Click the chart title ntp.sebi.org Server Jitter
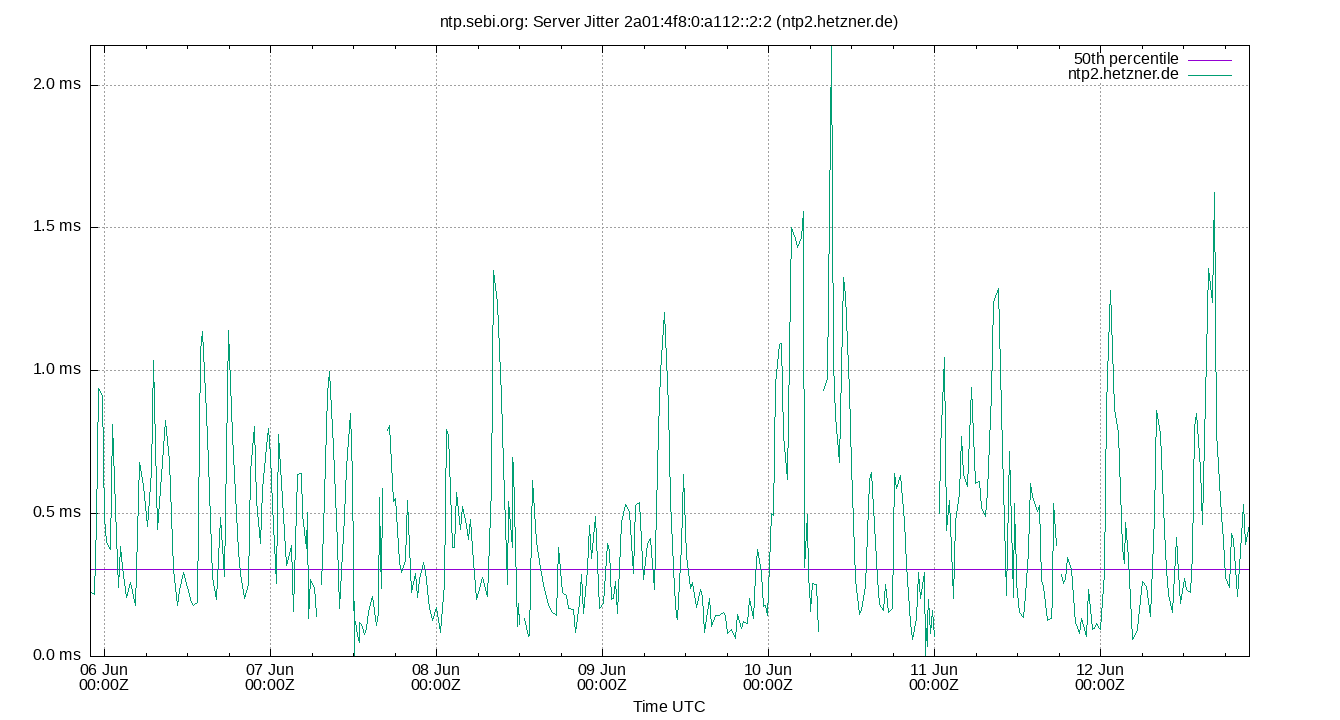 (x=669, y=21)
